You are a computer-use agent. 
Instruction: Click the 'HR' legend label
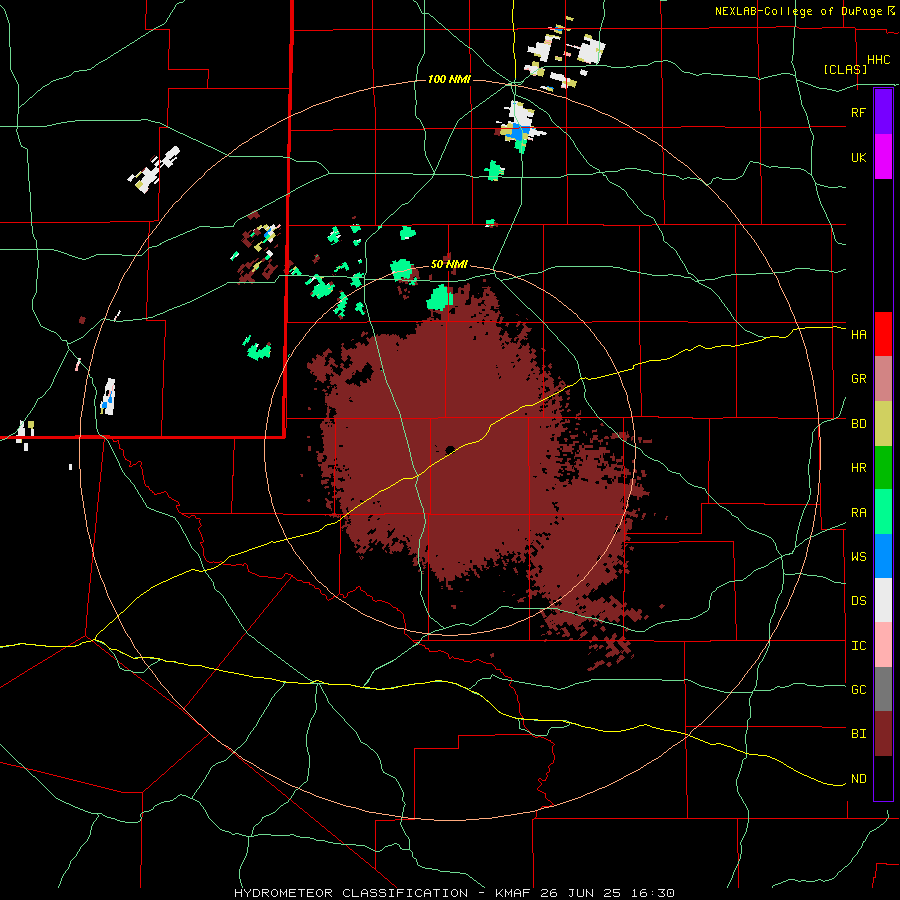click(858, 468)
